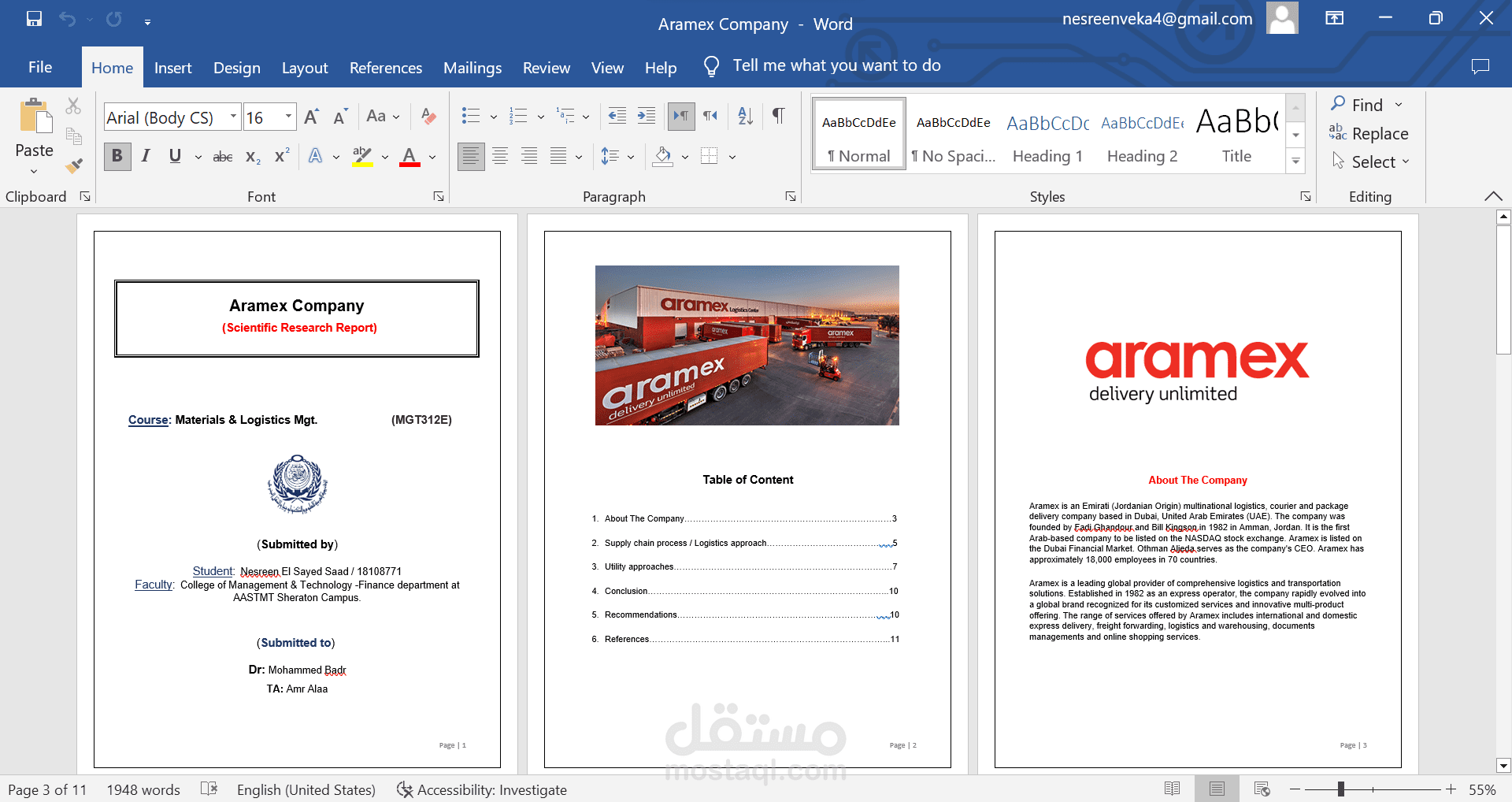The image size is (1512, 802).
Task: Open spelling and grammar check status icon
Action: click(209, 789)
